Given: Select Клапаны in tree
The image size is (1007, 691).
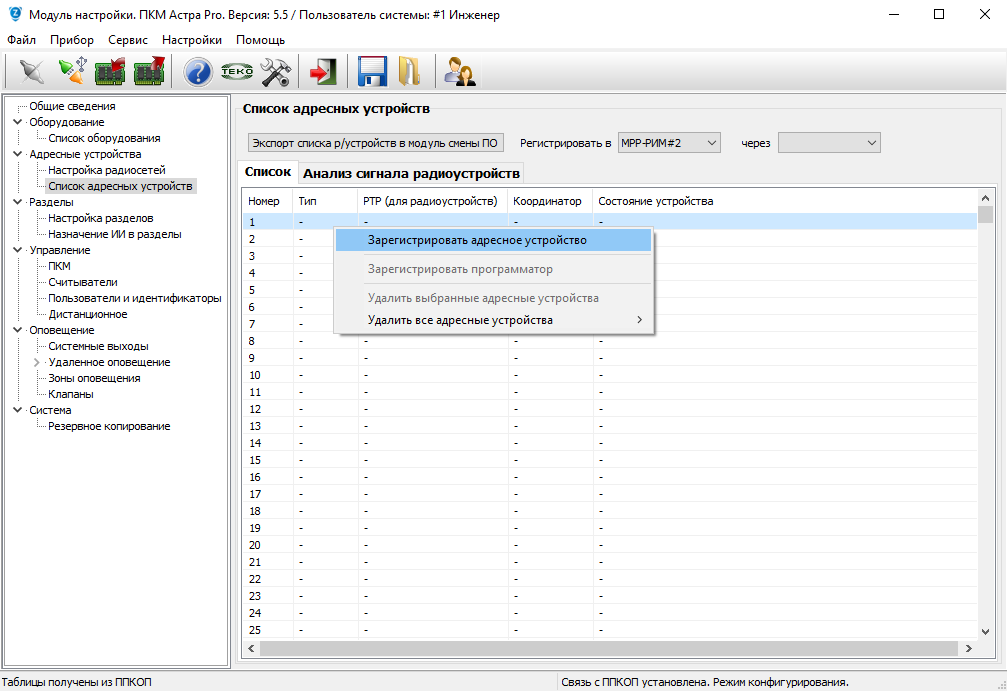Looking at the screenshot, I should click(x=71, y=394).
